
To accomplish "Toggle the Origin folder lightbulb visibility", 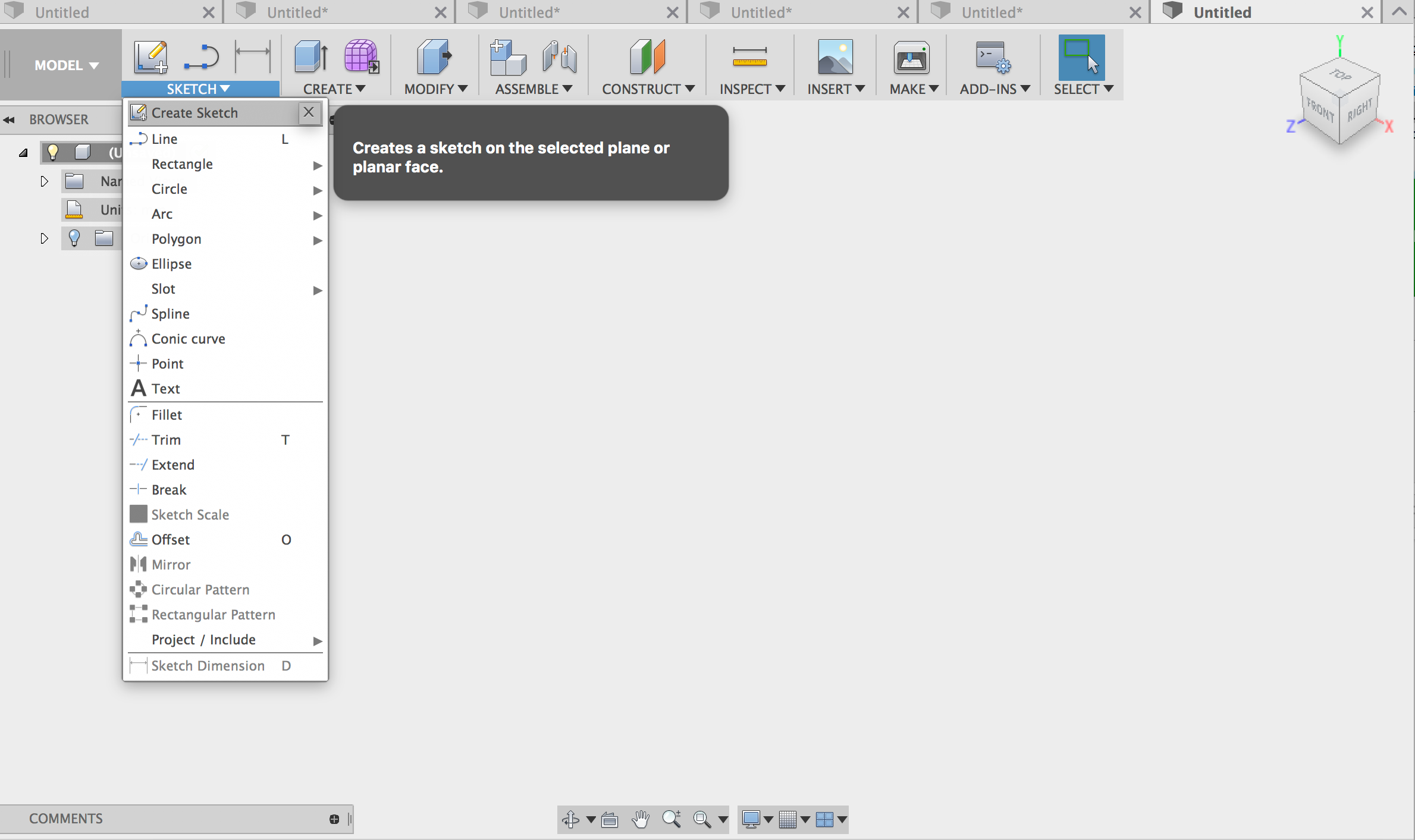I will [x=74, y=238].
